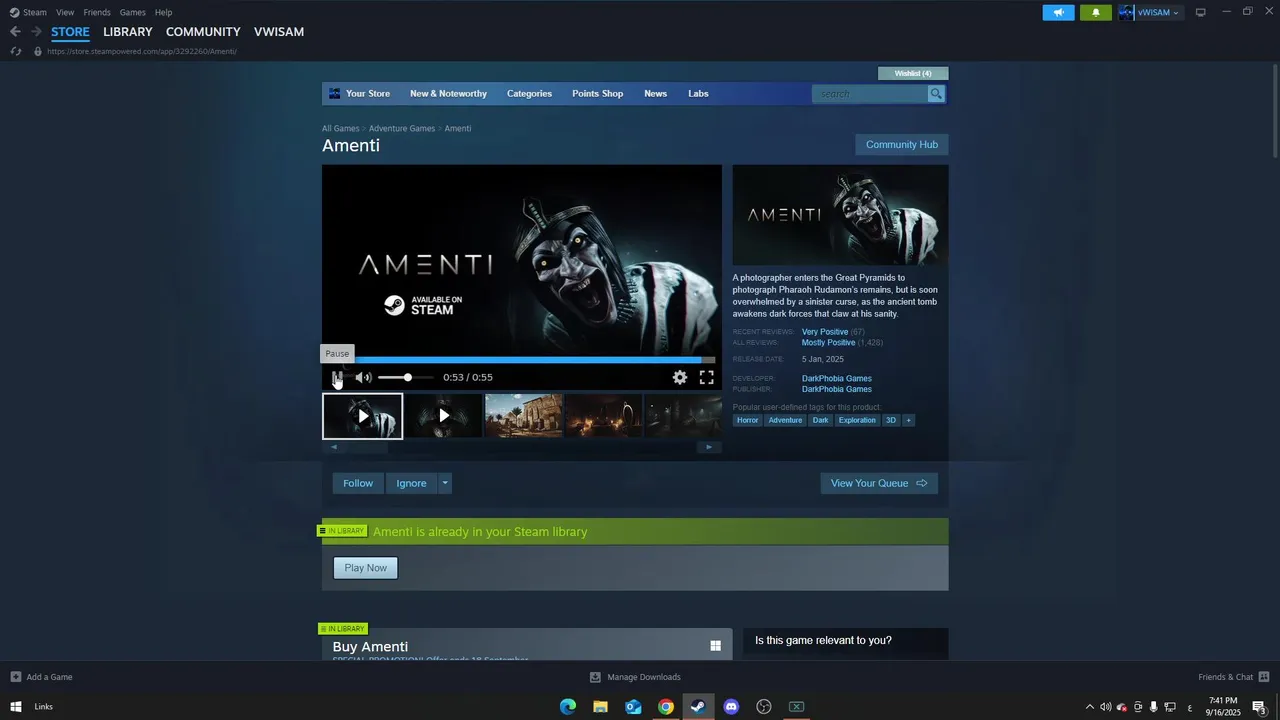Expand the Ignore options dropdown arrow
Viewport: 1280px width, 720px height.
pyautogui.click(x=445, y=483)
